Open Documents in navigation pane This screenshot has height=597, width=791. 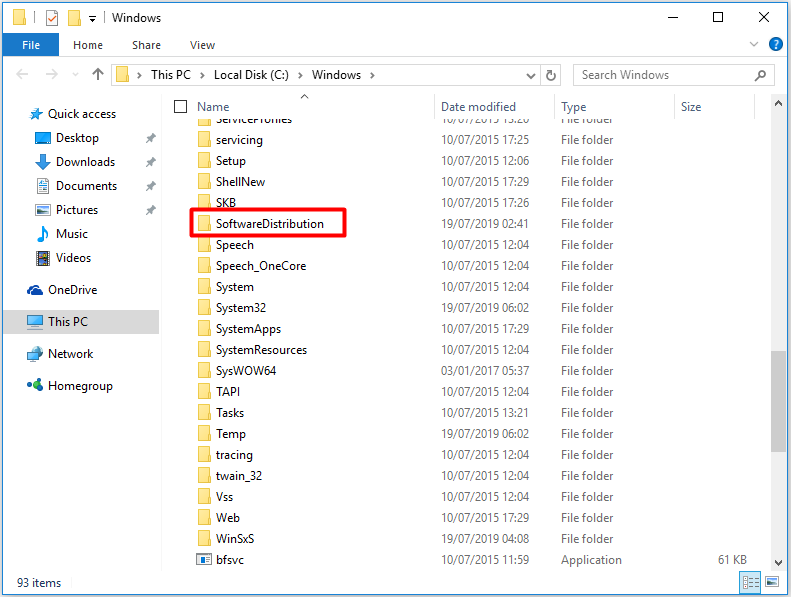[86, 186]
